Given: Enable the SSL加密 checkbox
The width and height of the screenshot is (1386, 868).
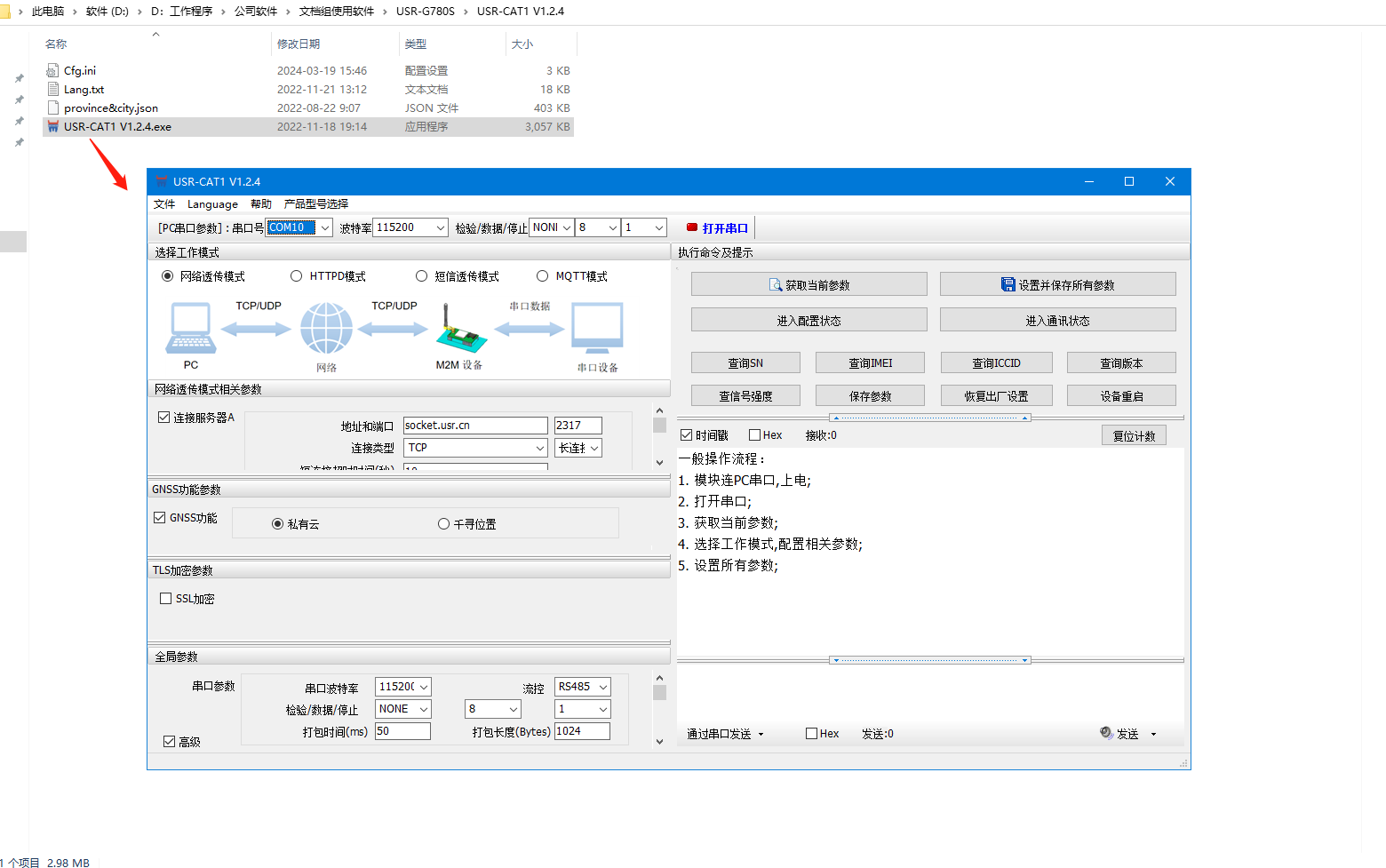Looking at the screenshot, I should [165, 599].
